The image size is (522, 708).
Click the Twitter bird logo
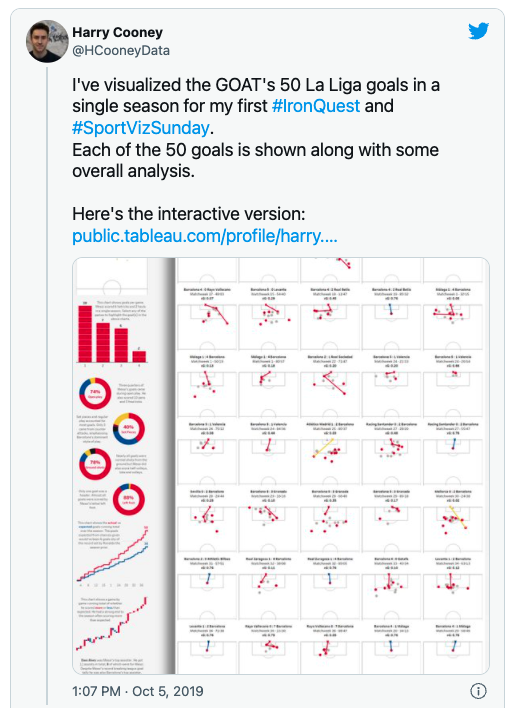478,31
